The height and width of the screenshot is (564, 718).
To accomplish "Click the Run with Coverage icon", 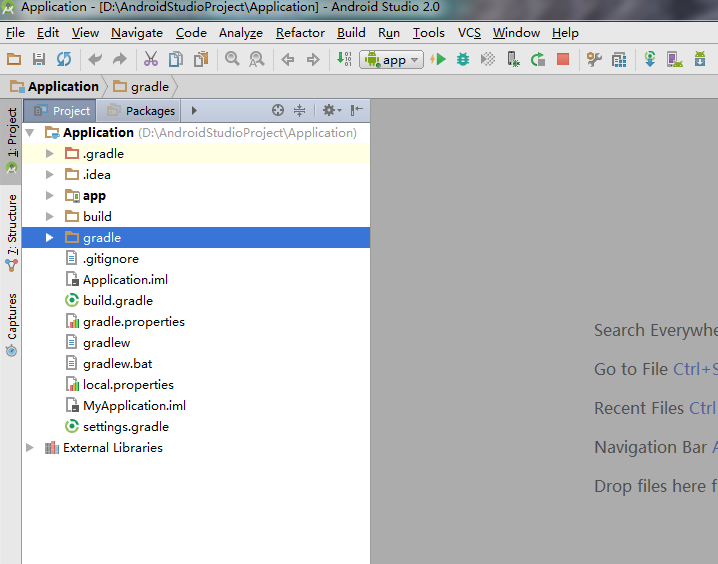I will [488, 59].
